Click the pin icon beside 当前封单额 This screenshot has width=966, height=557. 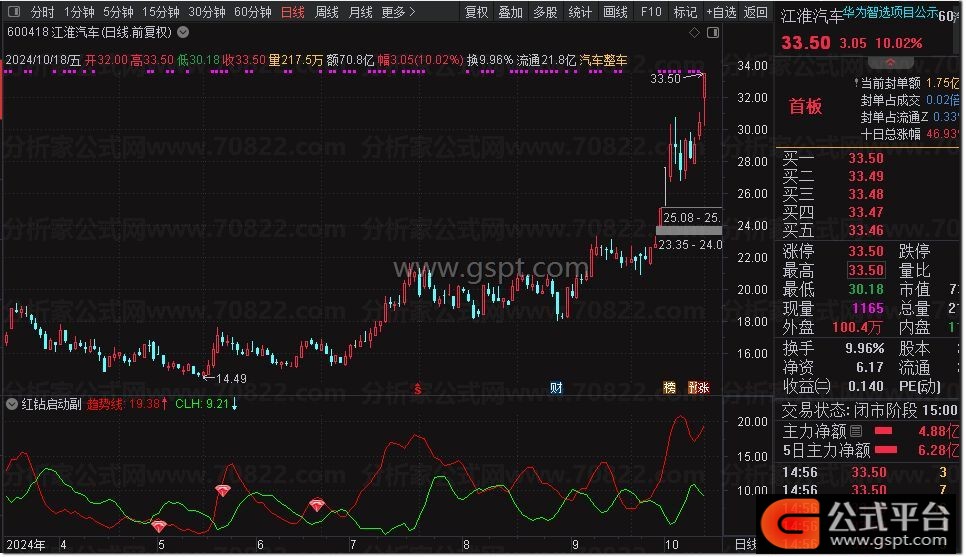pyautogui.click(x=856, y=82)
